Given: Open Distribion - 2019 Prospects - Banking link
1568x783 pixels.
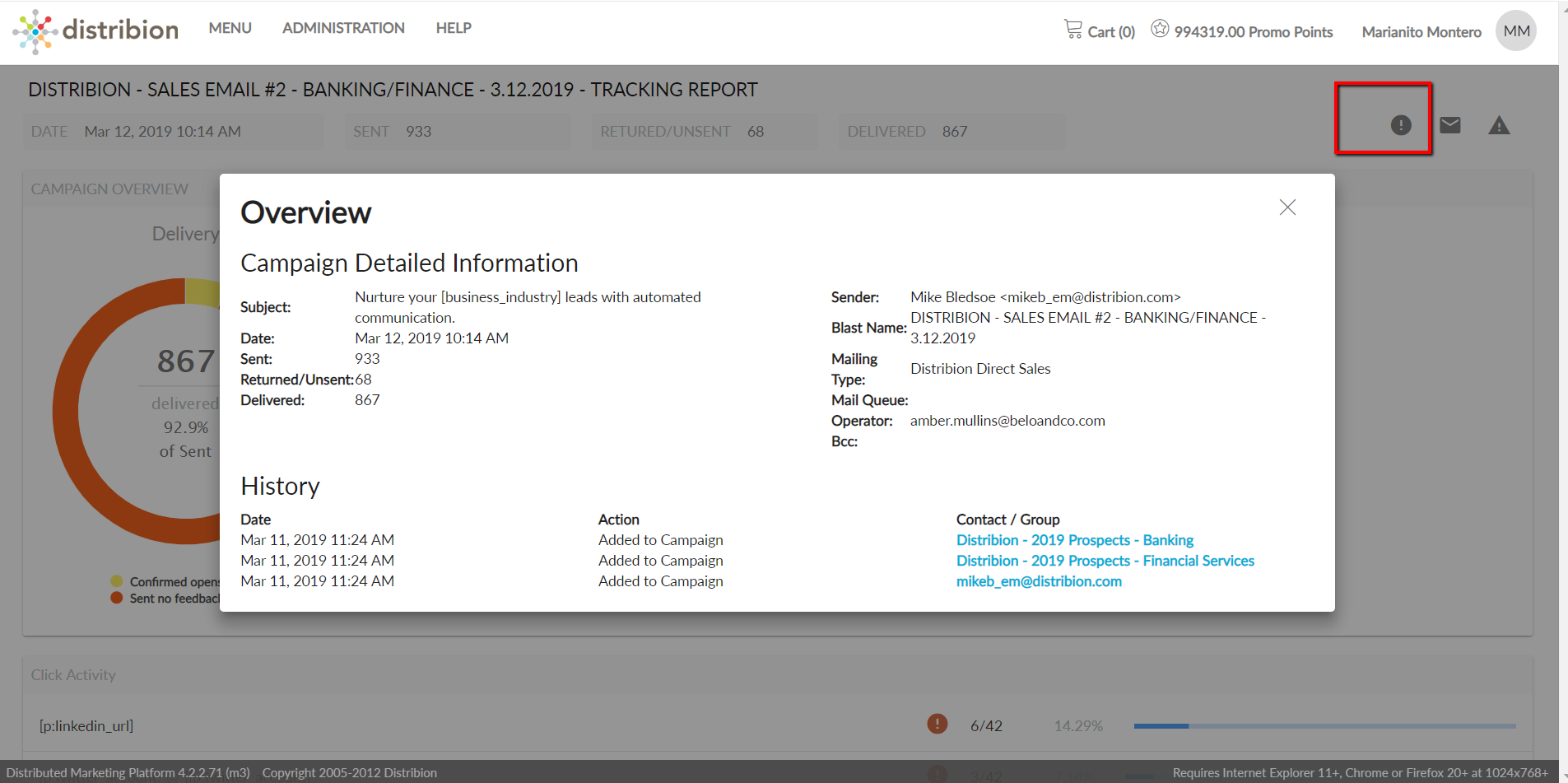Looking at the screenshot, I should (1074, 540).
